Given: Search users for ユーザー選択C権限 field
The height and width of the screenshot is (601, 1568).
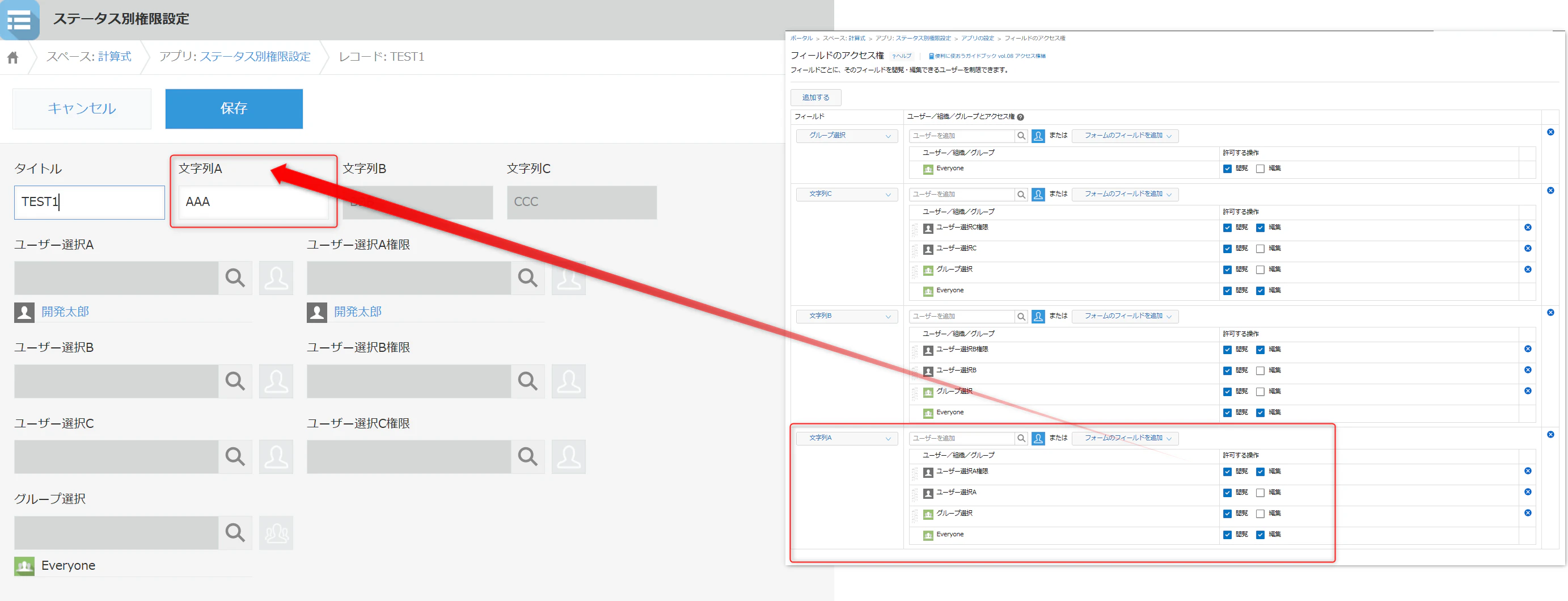Looking at the screenshot, I should point(528,457).
